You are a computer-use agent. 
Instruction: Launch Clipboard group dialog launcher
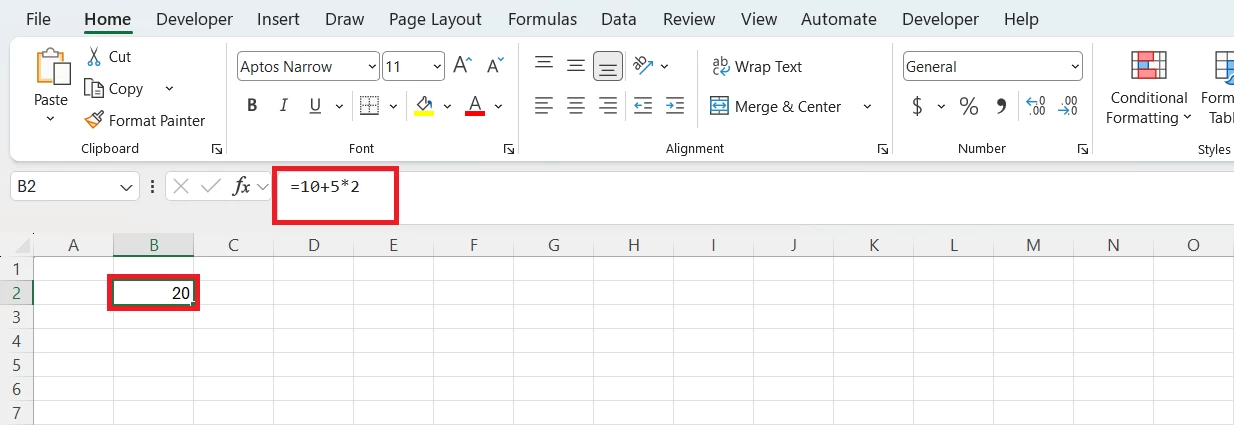217,149
